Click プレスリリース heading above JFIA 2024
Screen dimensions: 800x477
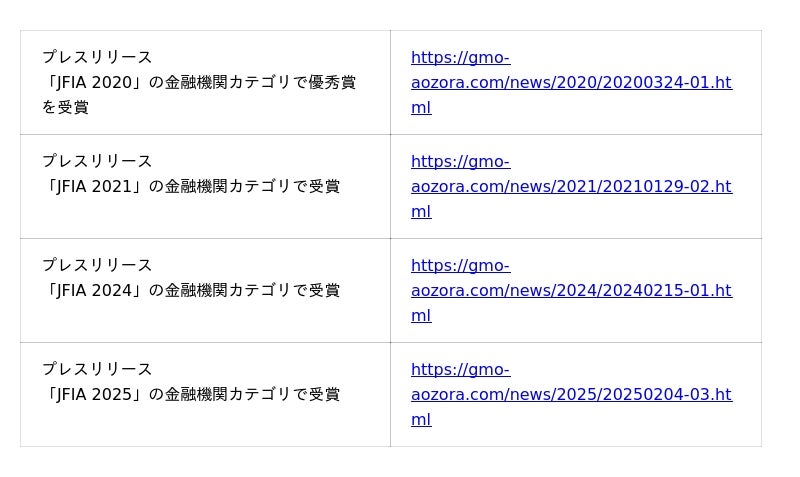click(97, 265)
